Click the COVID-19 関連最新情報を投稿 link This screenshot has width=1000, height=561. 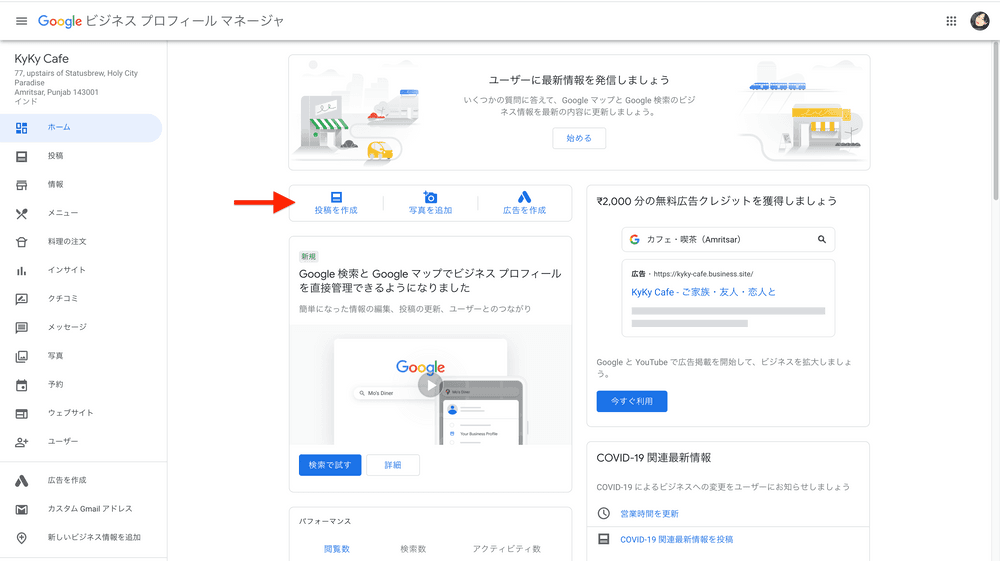coord(676,540)
